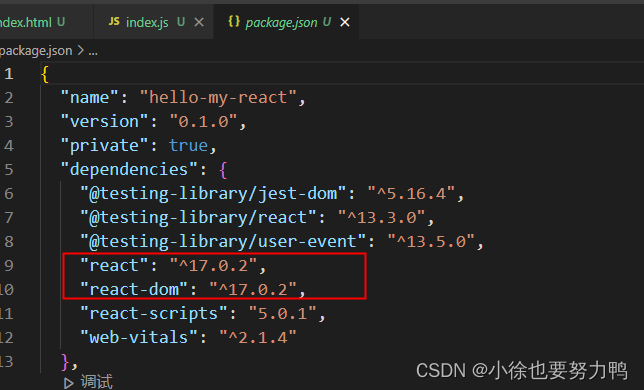Image resolution: width=644 pixels, height=390 pixels.
Task: Click the braces icon on package.json tab
Action: 234,21
